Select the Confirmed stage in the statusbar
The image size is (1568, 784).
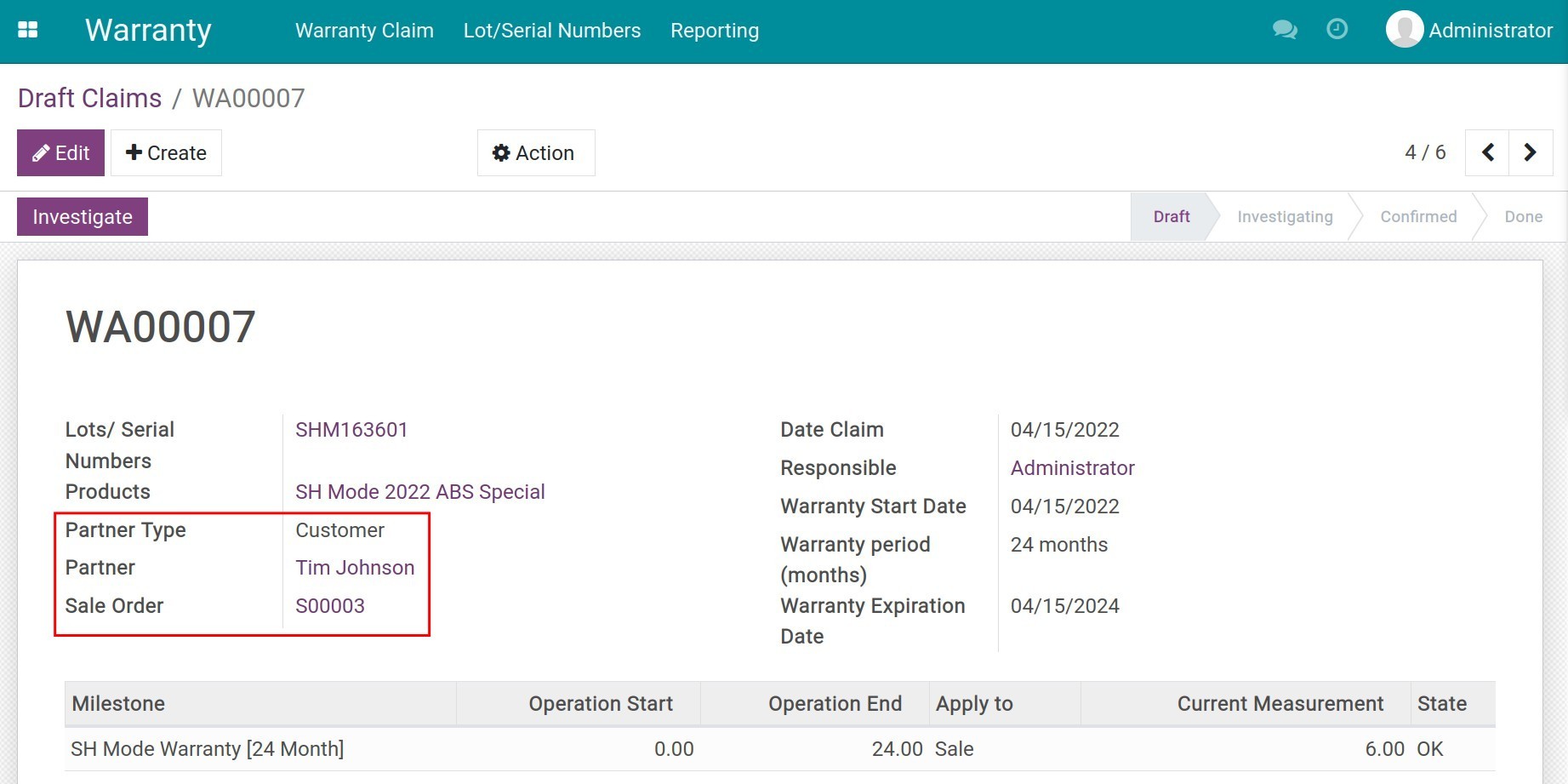[x=1417, y=216]
